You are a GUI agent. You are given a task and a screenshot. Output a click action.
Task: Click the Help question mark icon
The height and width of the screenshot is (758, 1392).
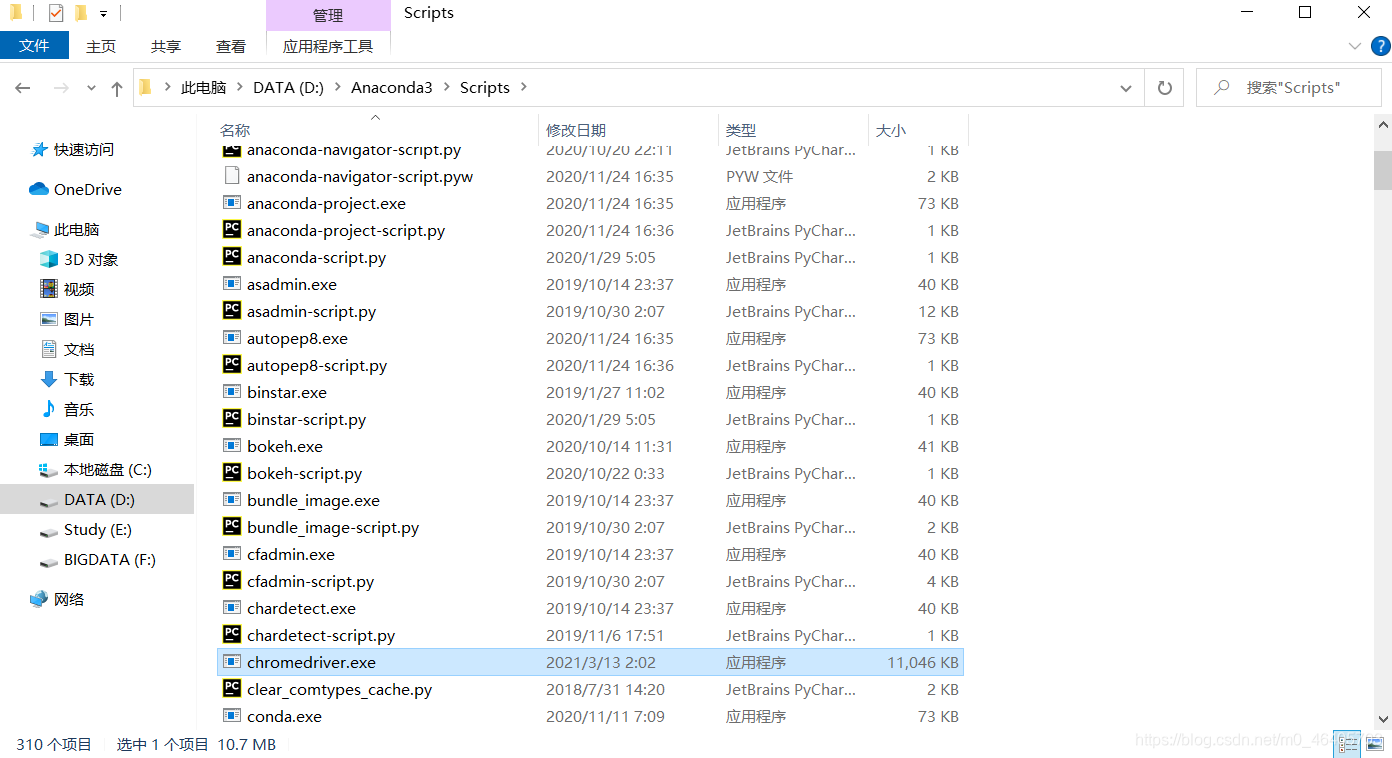1380,46
